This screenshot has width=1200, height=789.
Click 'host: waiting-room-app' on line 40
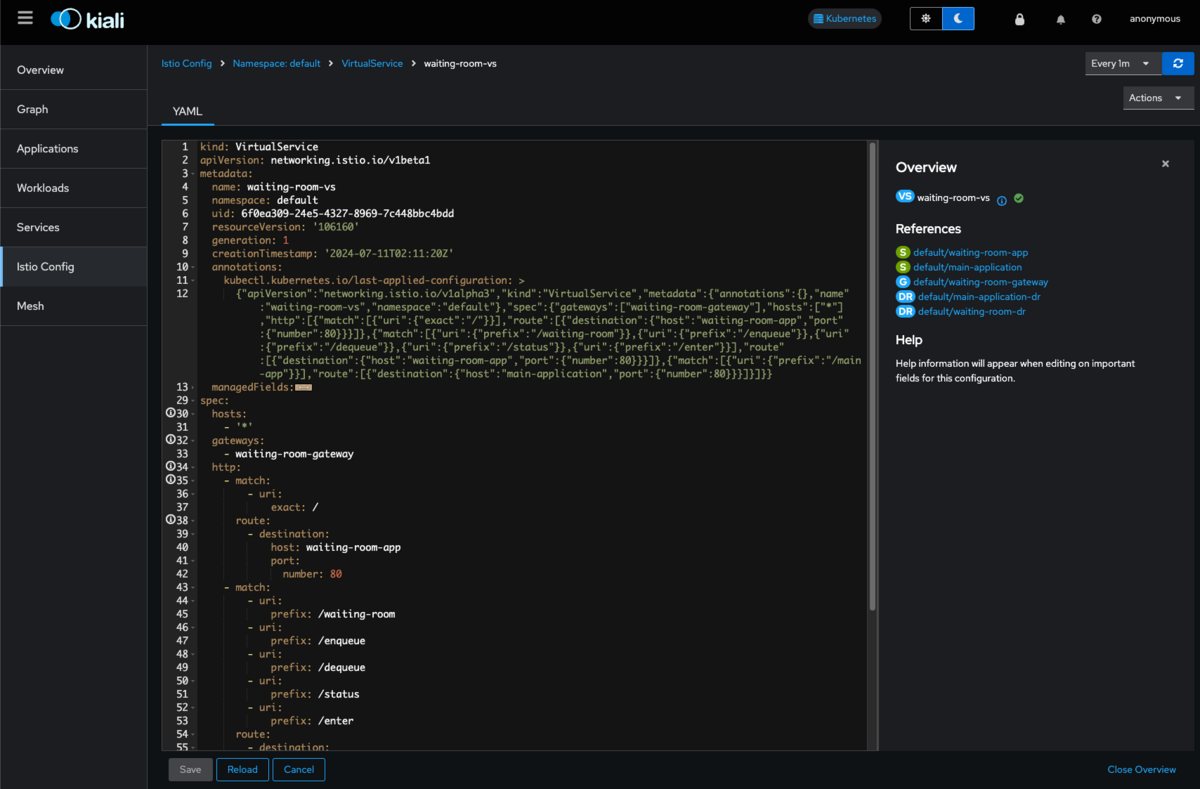click(x=336, y=547)
